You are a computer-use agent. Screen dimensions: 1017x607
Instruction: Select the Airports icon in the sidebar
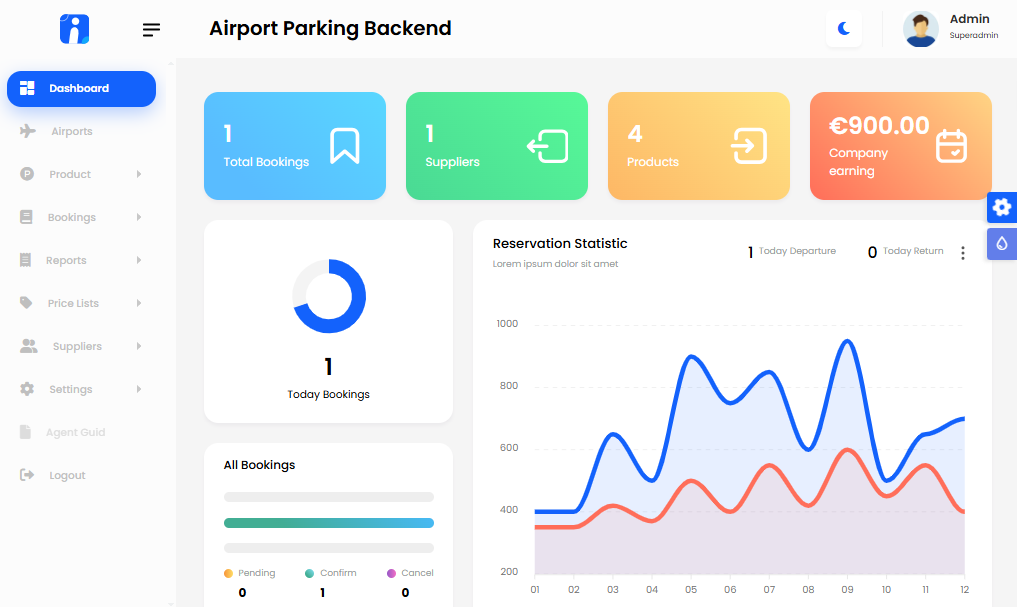click(x=25, y=131)
